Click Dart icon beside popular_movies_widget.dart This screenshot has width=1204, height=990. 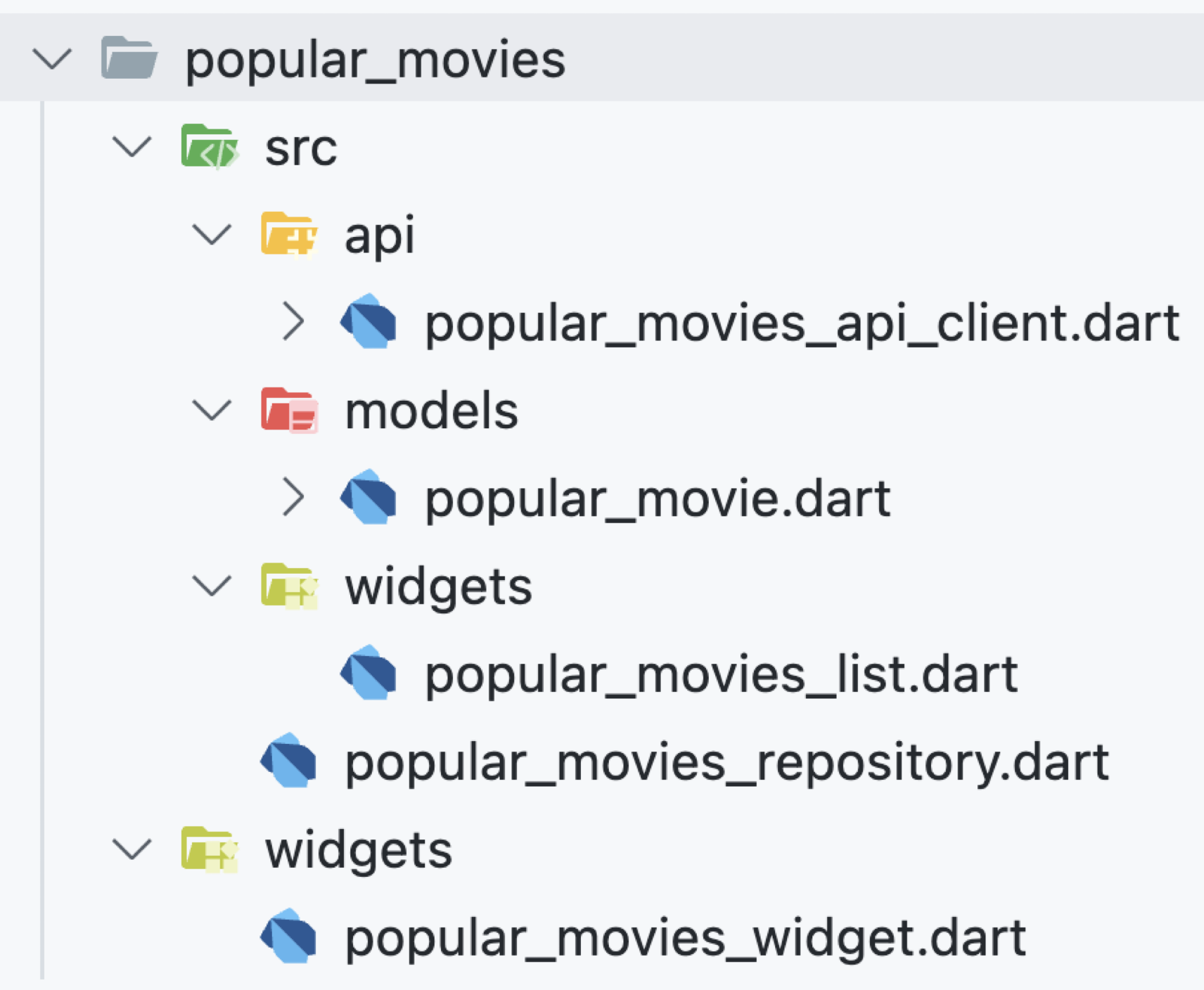tap(288, 937)
